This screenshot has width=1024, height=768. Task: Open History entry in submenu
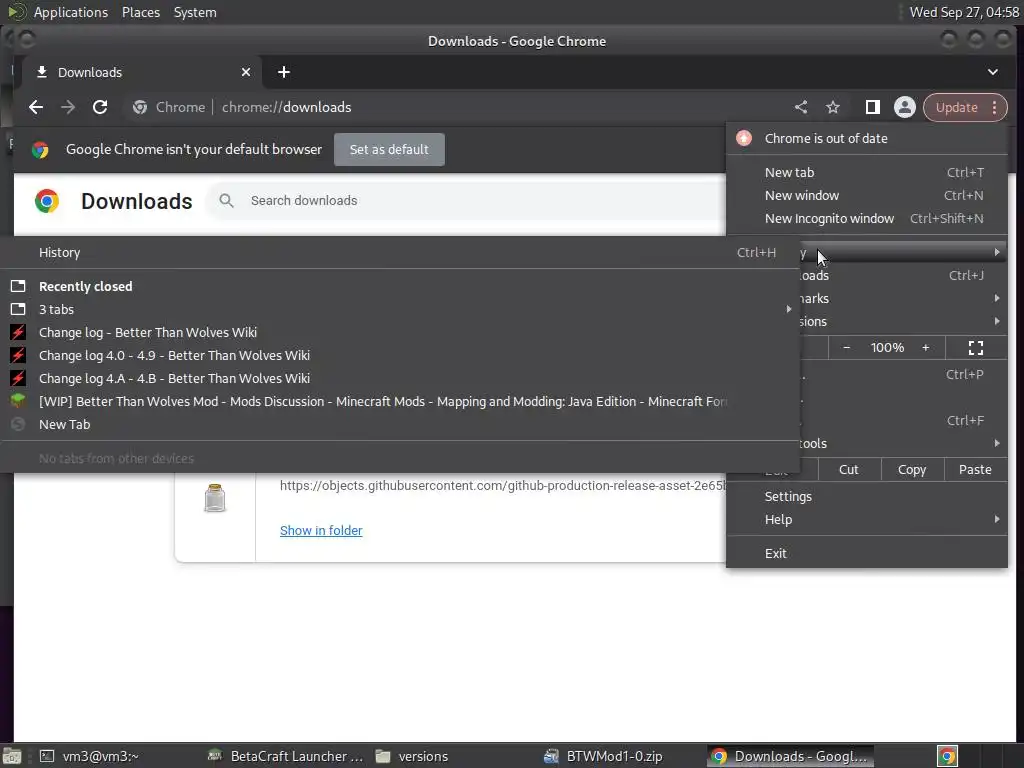click(400, 253)
